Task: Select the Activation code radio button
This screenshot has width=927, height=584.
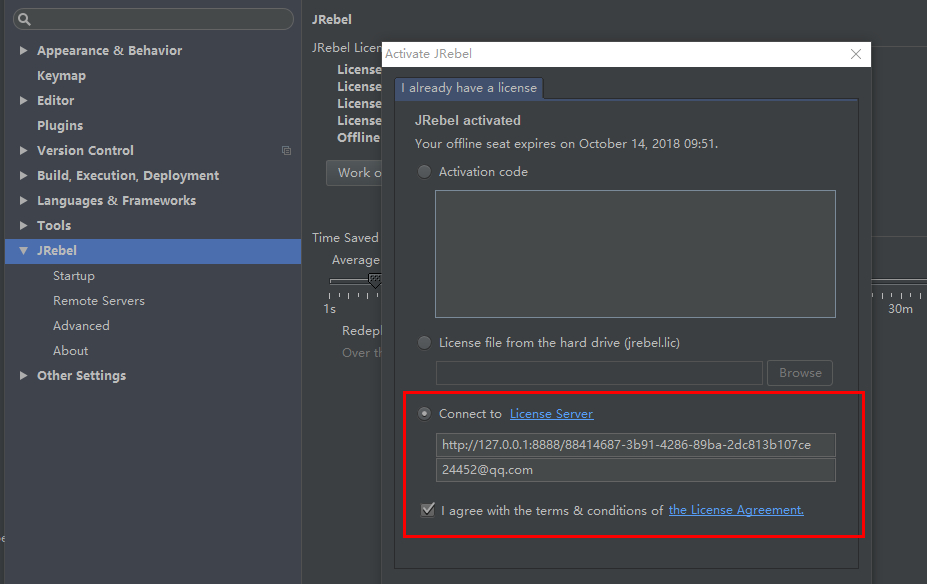Action: coord(424,172)
